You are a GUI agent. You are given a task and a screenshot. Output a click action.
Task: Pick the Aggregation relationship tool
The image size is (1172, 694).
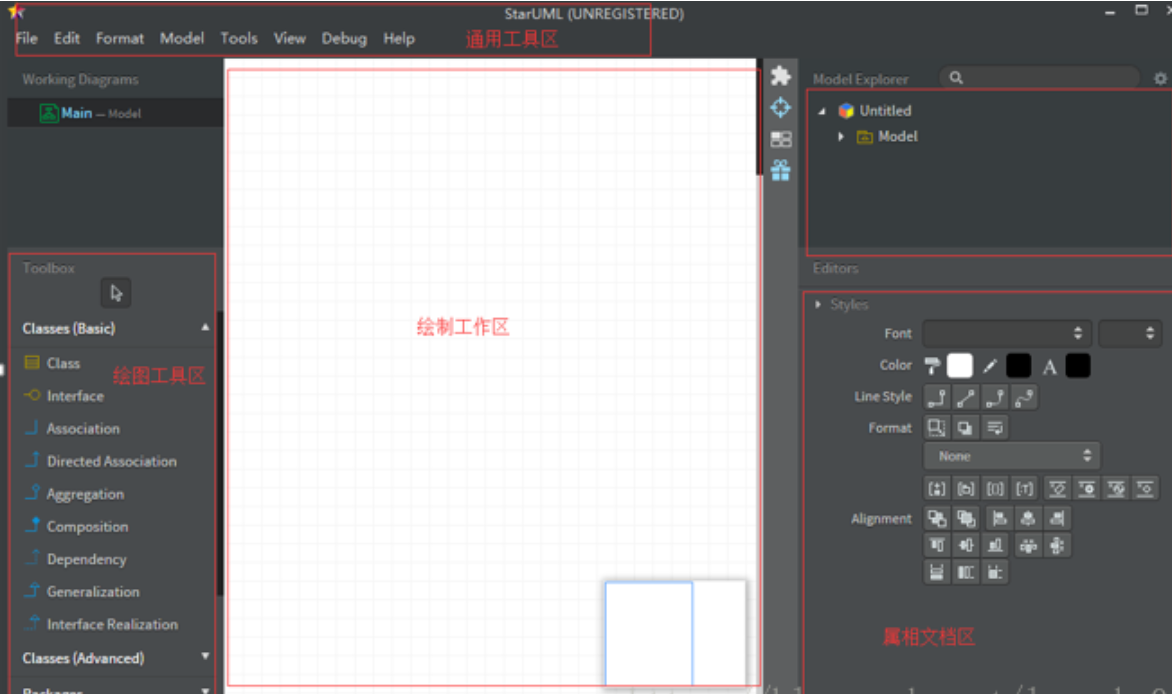click(74, 494)
